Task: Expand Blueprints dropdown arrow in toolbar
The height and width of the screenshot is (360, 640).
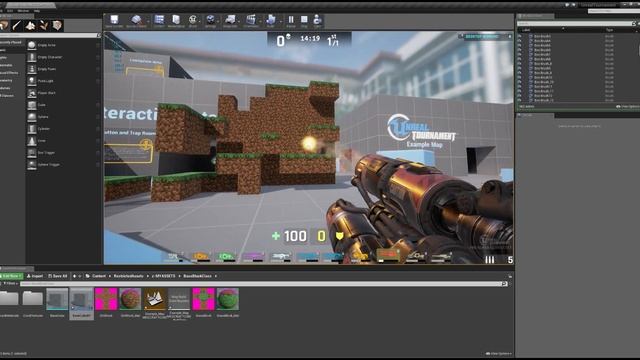Action: tap(240, 21)
